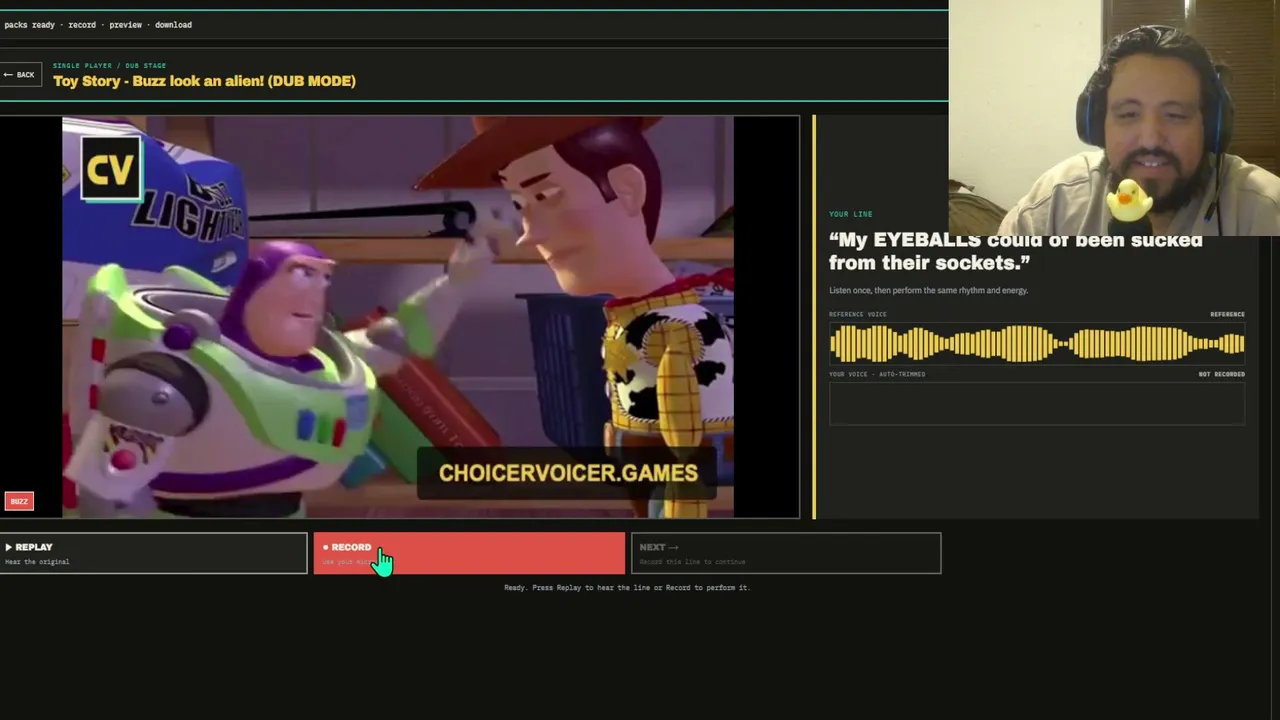
Task: Click the Toy Story dub video preview
Action: click(x=399, y=317)
